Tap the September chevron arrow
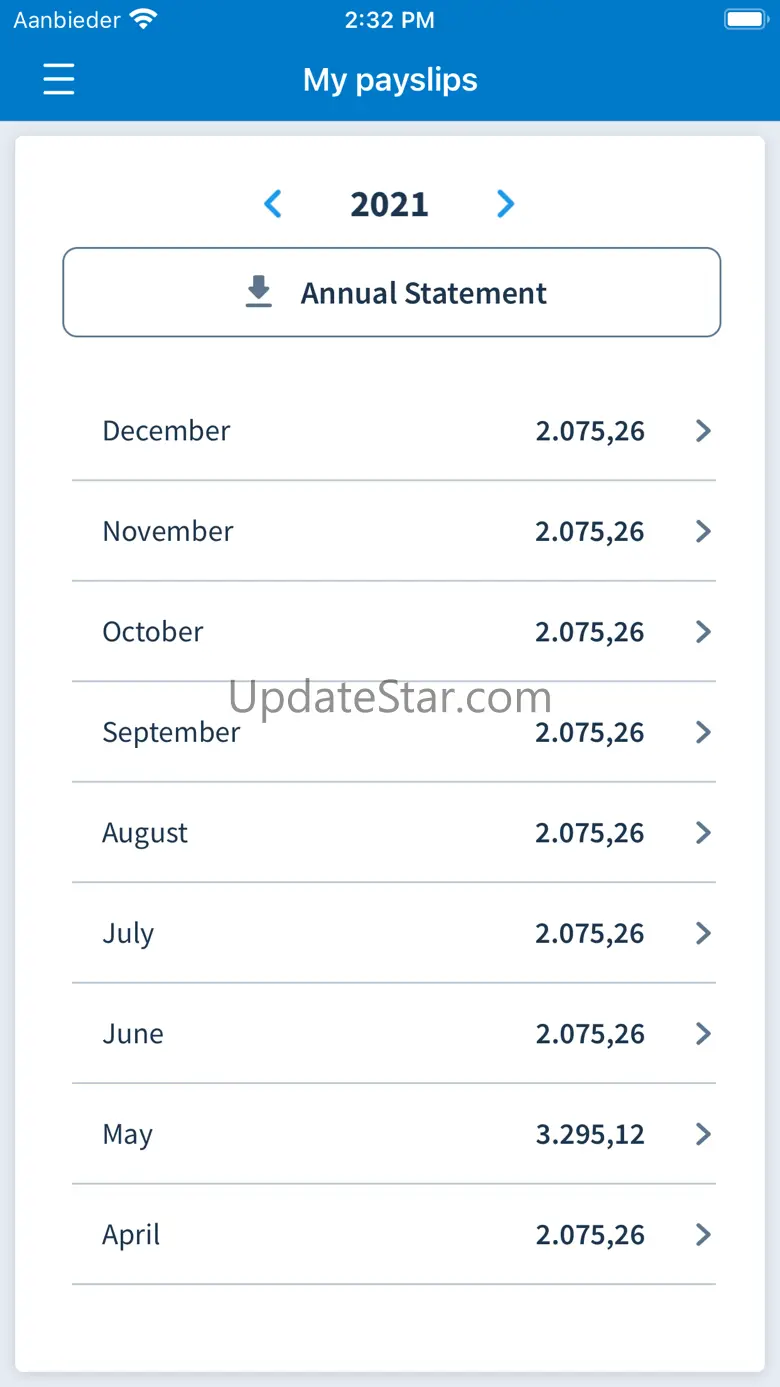780x1387 pixels. coord(703,732)
